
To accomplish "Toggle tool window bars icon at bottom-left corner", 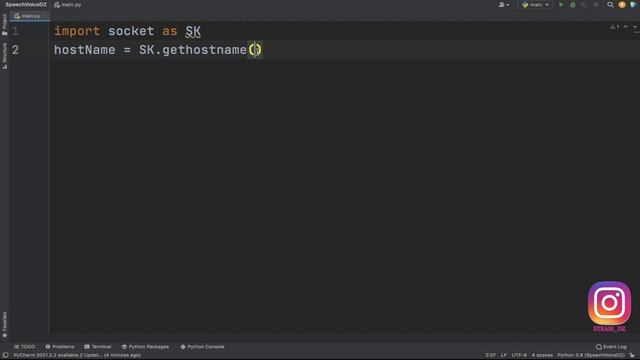I will 5,356.
